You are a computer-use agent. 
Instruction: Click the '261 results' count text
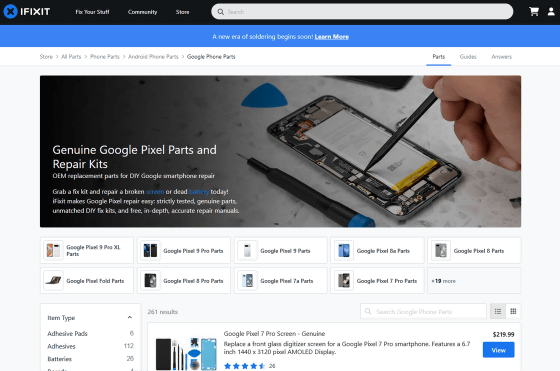163,312
